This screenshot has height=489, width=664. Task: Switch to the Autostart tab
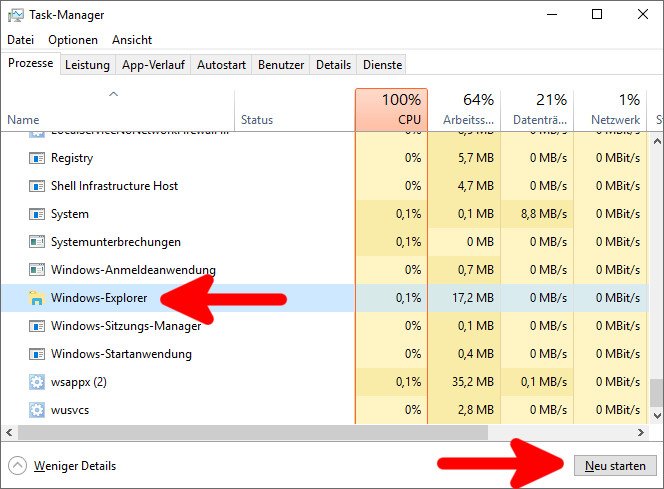[x=221, y=65]
